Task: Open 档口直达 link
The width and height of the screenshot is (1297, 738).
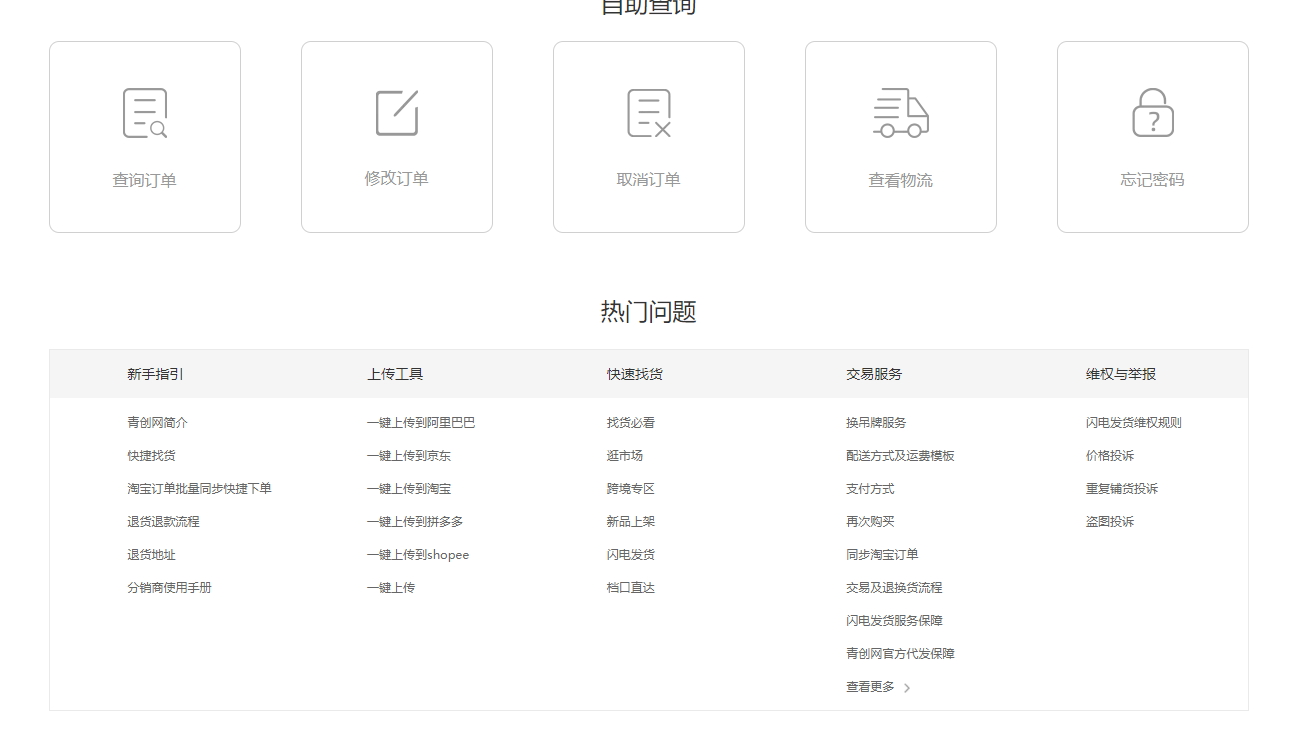Action: pyautogui.click(x=631, y=588)
